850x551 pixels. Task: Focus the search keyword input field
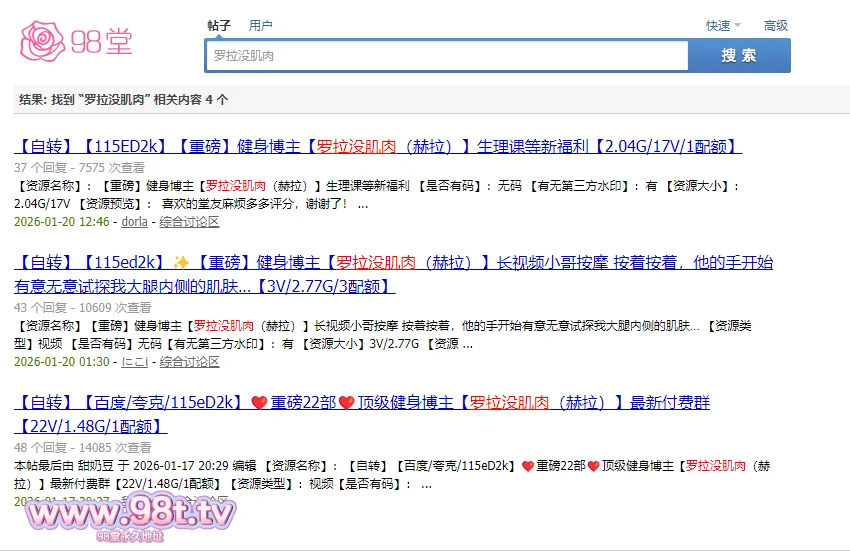(x=446, y=56)
